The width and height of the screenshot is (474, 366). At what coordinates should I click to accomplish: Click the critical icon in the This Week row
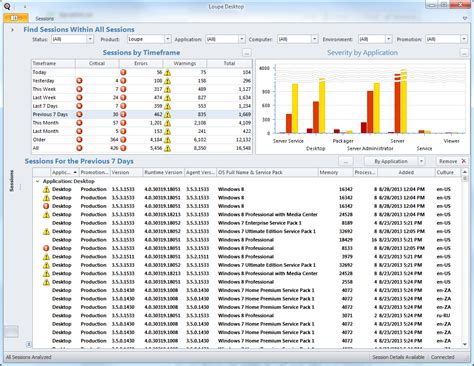click(x=79, y=89)
